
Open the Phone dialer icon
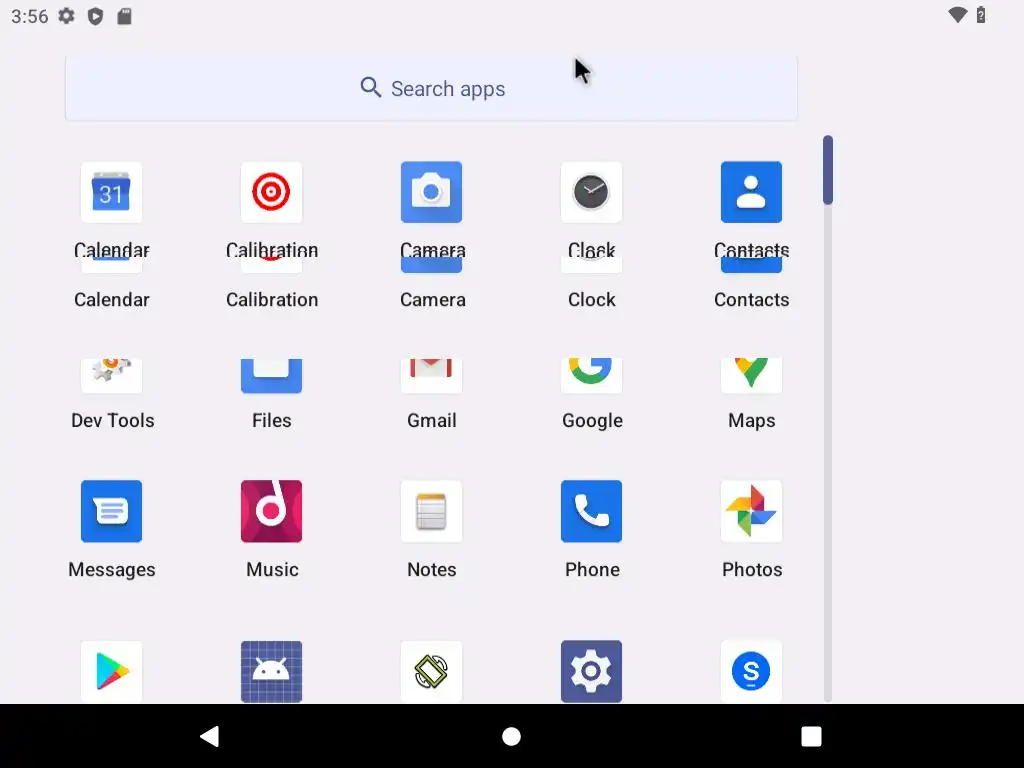click(x=591, y=511)
